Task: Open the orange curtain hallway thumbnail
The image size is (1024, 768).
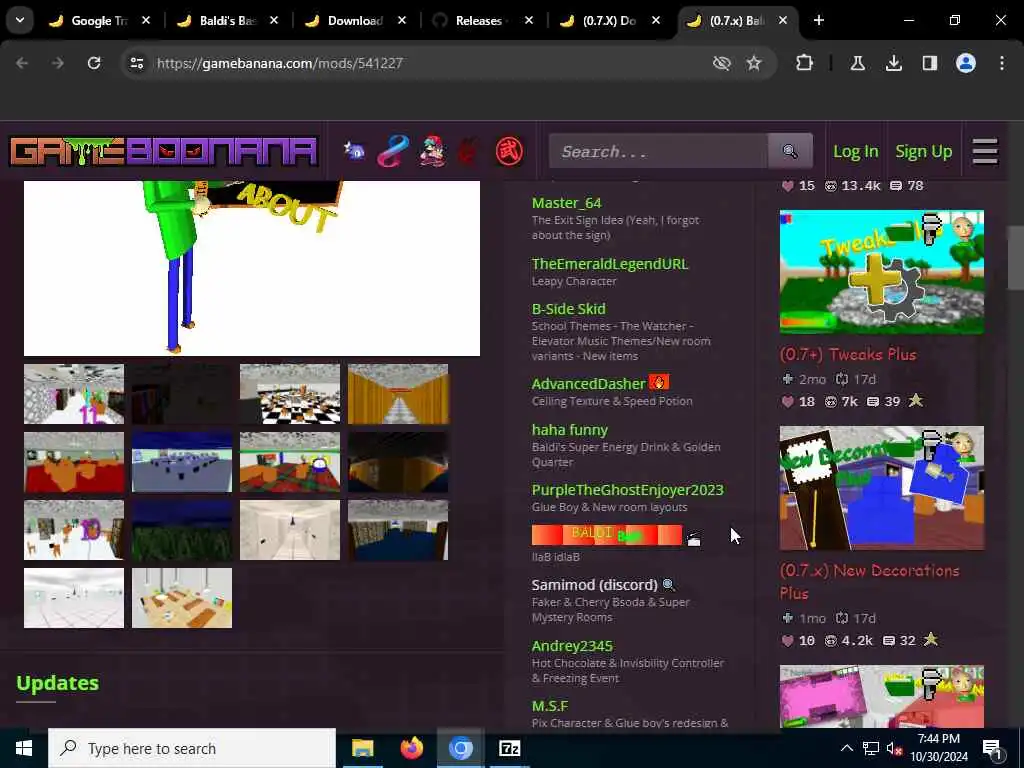Action: [x=398, y=394]
